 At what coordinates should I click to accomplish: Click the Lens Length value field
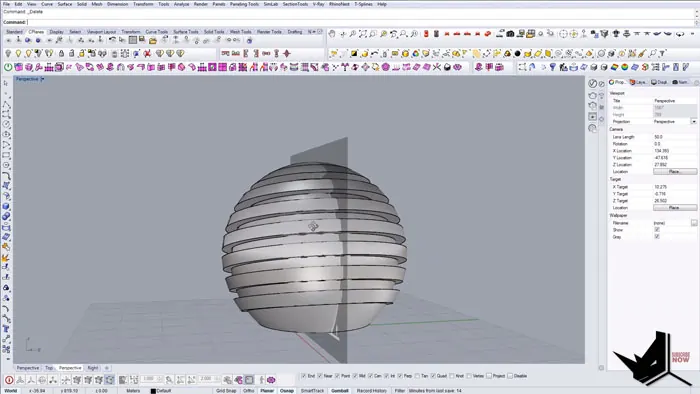[x=675, y=137]
